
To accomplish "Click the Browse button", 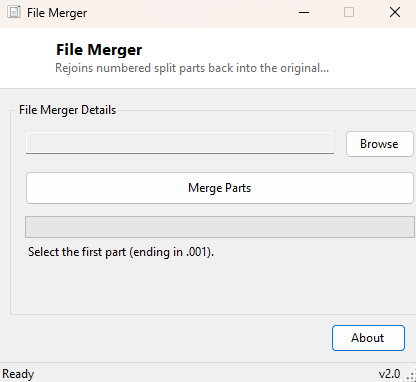I will click(x=380, y=144).
